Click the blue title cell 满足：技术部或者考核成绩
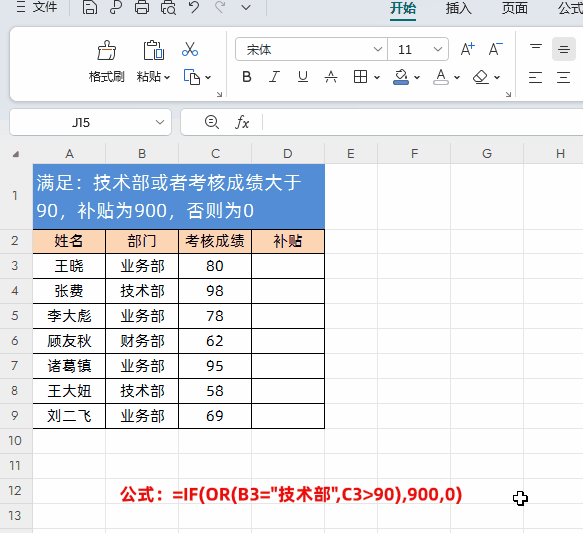The width and height of the screenshot is (583, 533). (178, 197)
